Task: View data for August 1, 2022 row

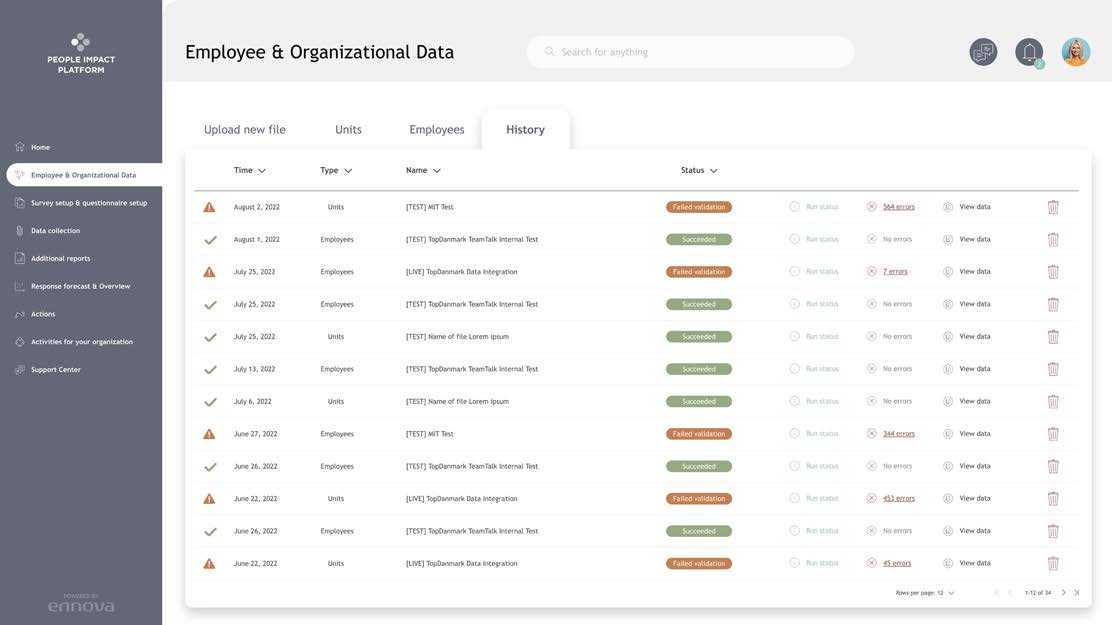Action: (x=974, y=240)
